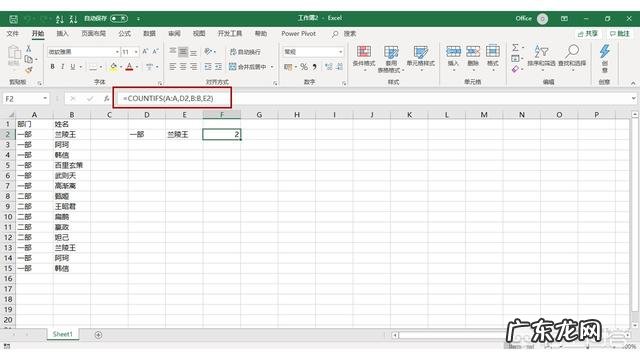Open Conditional Formatting dropdown
Viewport: 640px width, 360px height.
pos(364,59)
